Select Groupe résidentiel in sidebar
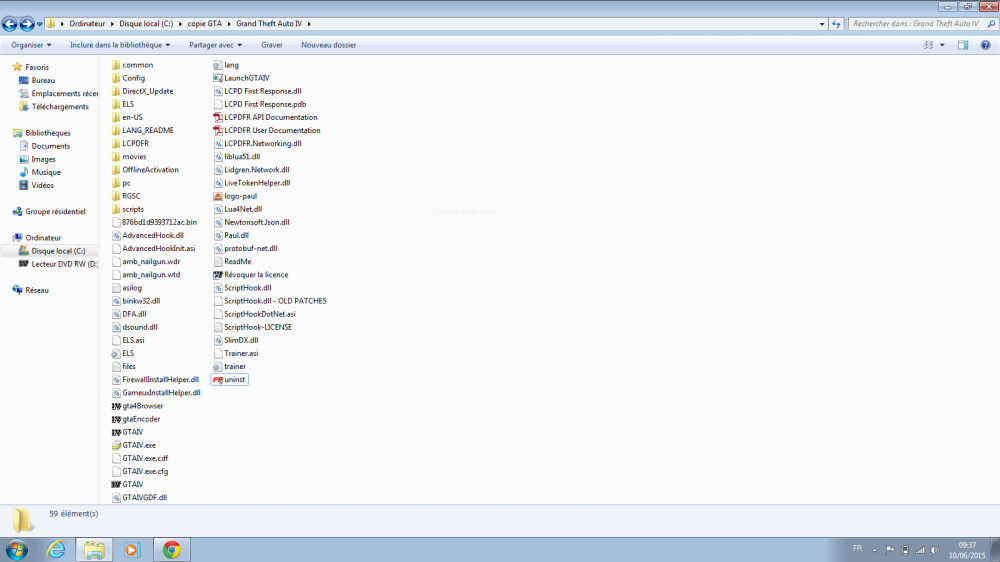 [55, 211]
